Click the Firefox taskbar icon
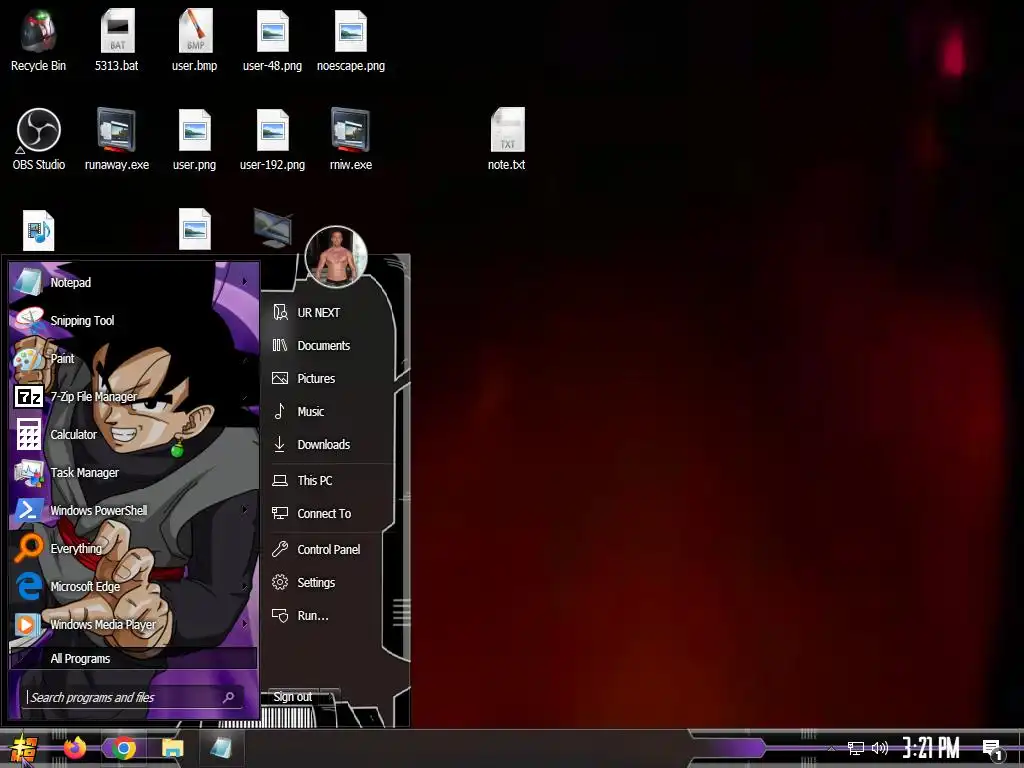 (74, 748)
